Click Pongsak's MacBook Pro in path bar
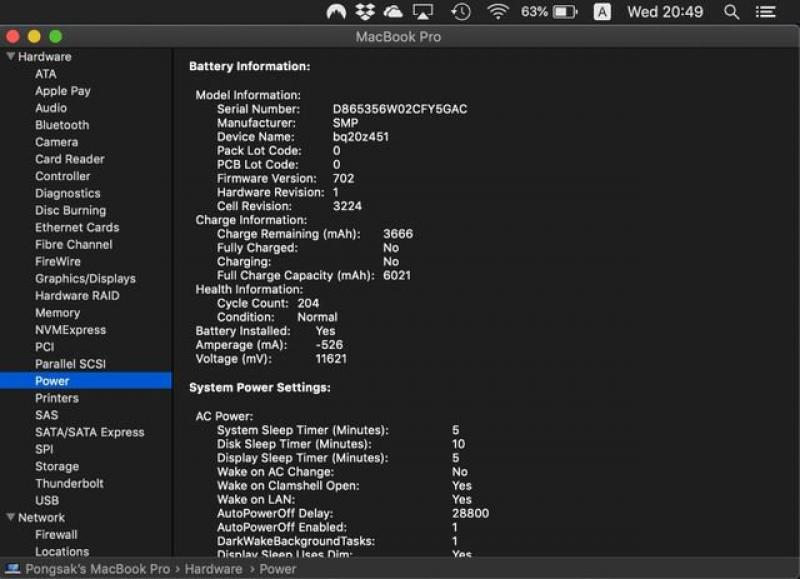The width and height of the screenshot is (800, 579). 97,569
